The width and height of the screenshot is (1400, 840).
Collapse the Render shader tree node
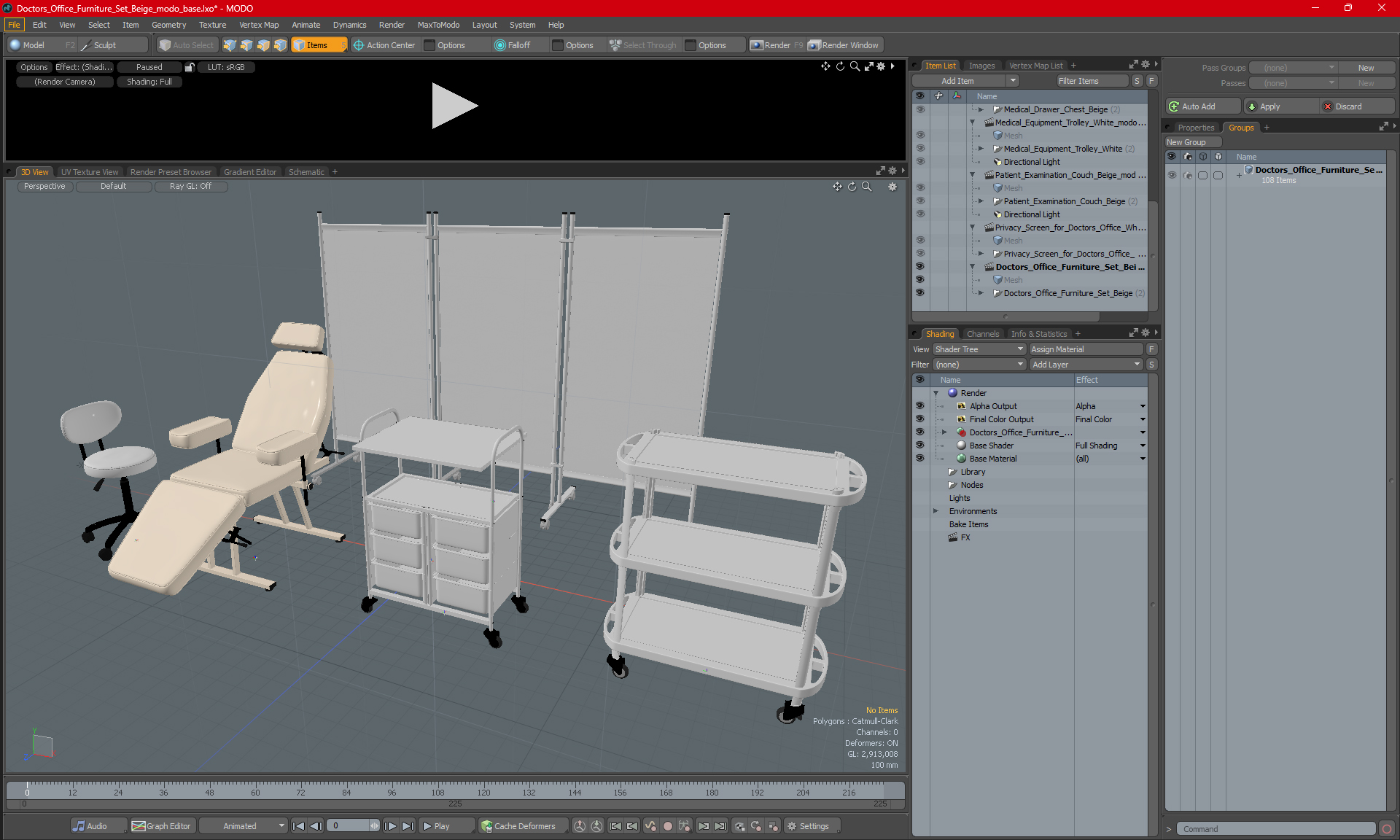936,393
